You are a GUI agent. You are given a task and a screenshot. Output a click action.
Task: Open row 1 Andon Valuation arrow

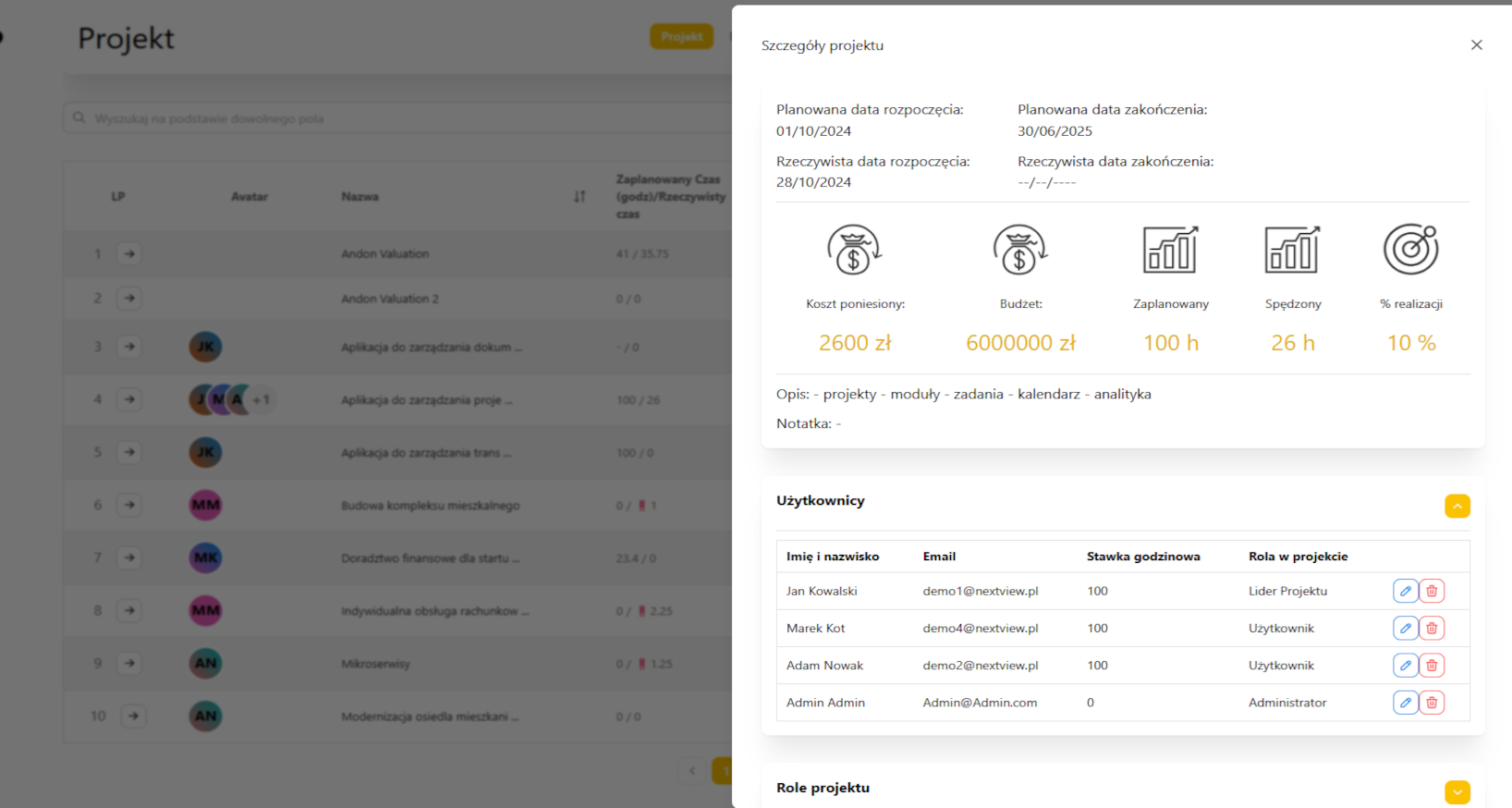click(x=129, y=253)
